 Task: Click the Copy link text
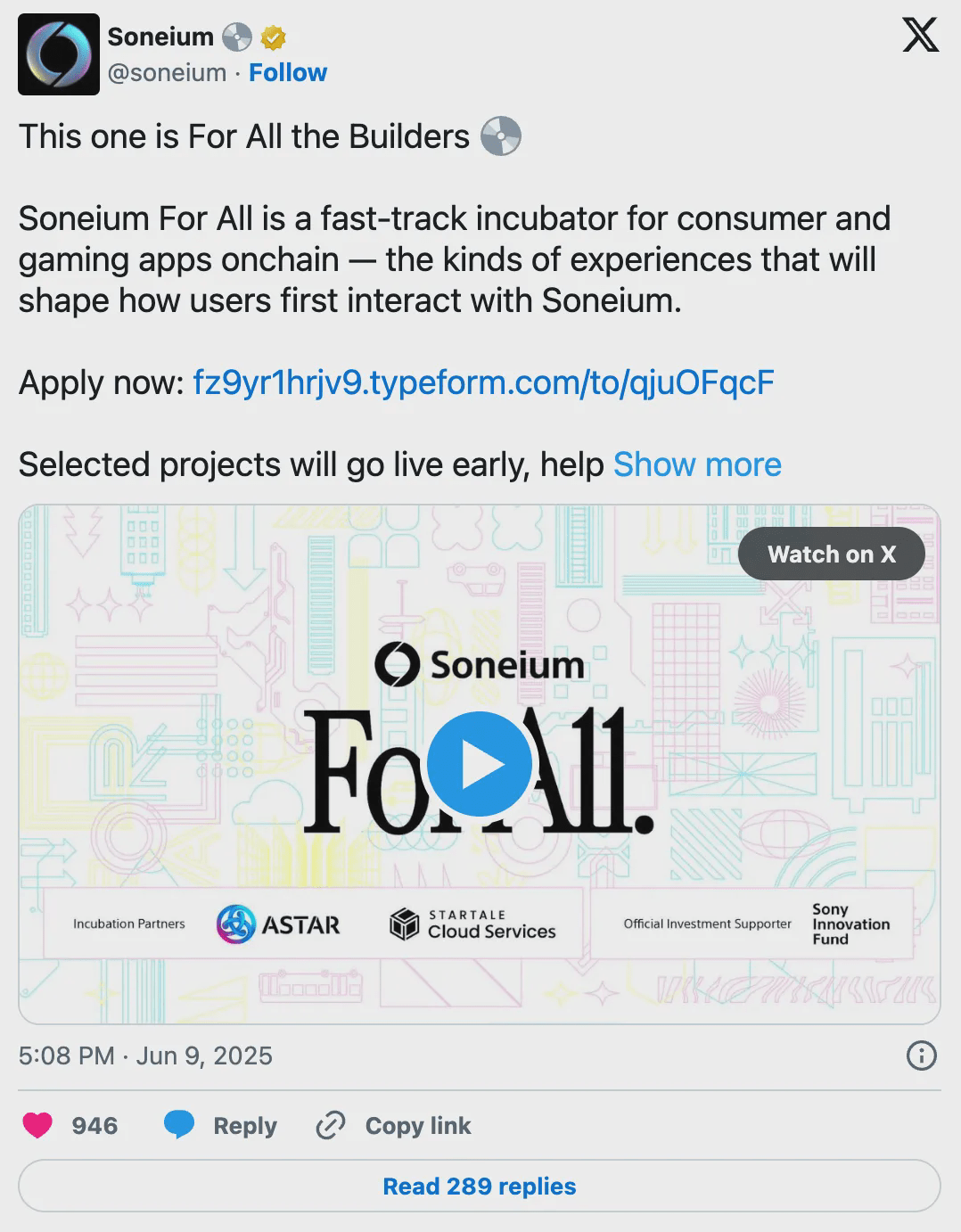[x=418, y=1126]
